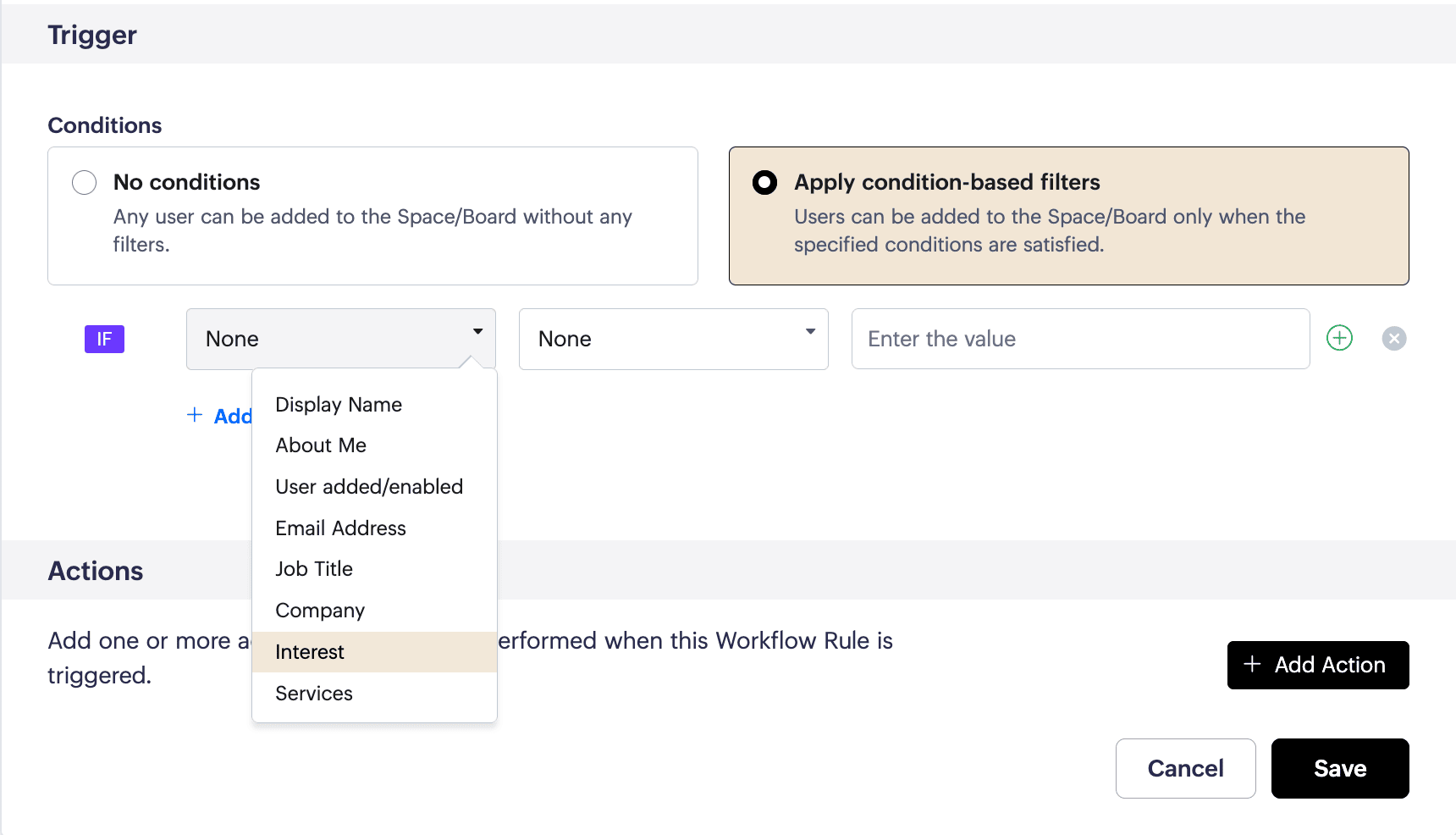Cancel the workflow rule changes
This screenshot has width=1456, height=835.
click(x=1185, y=768)
